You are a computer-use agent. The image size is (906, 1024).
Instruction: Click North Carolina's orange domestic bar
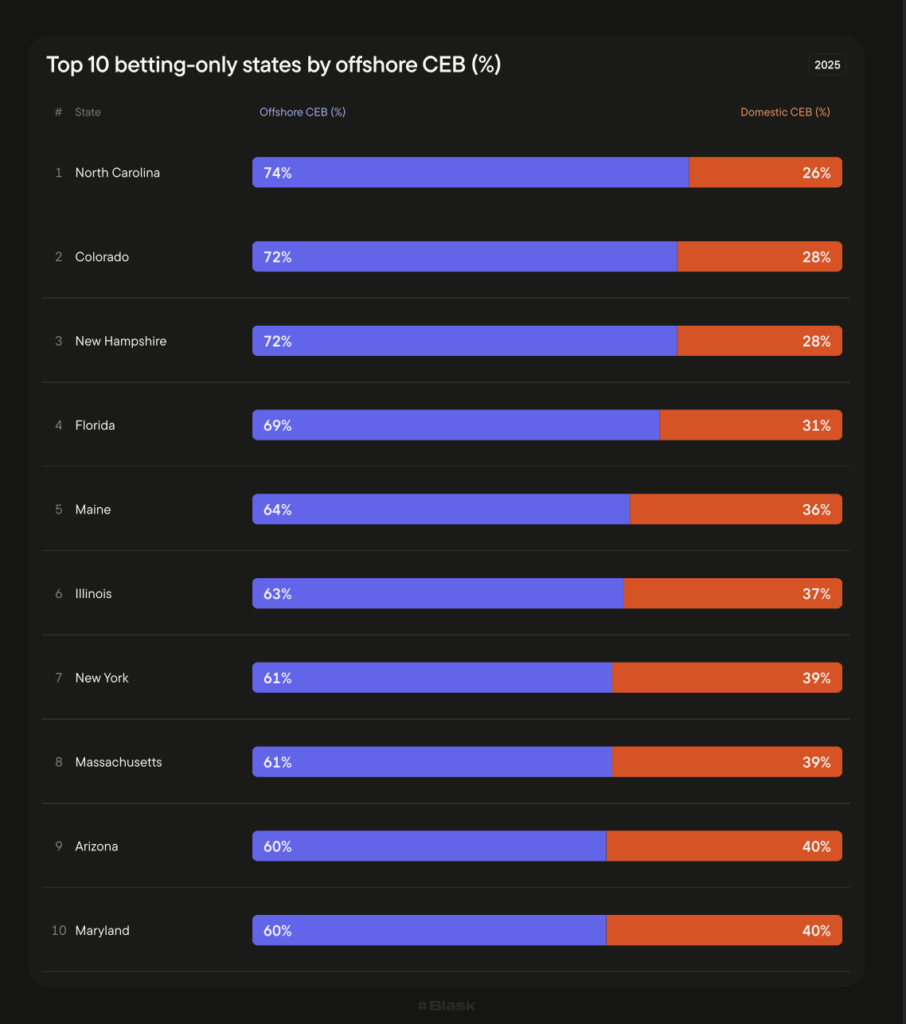tap(765, 172)
